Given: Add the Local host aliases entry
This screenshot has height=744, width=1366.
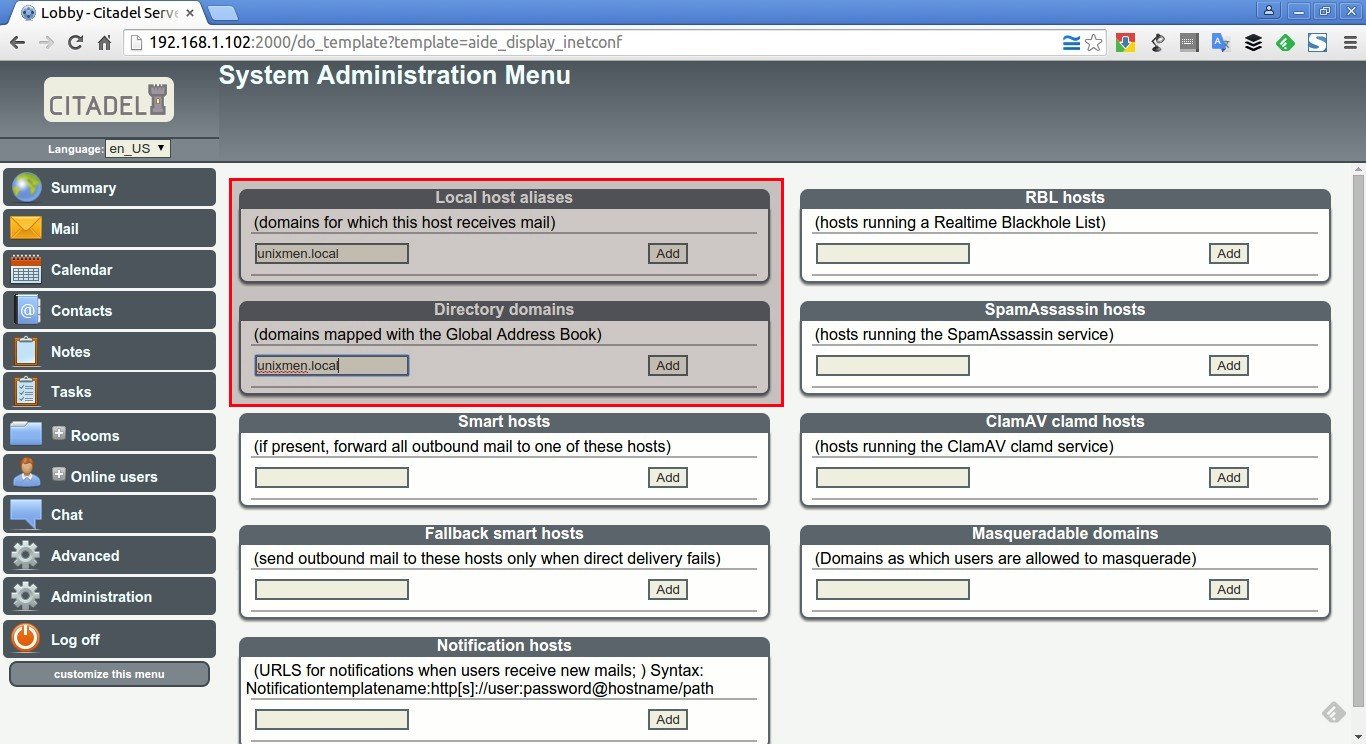Looking at the screenshot, I should click(x=668, y=253).
